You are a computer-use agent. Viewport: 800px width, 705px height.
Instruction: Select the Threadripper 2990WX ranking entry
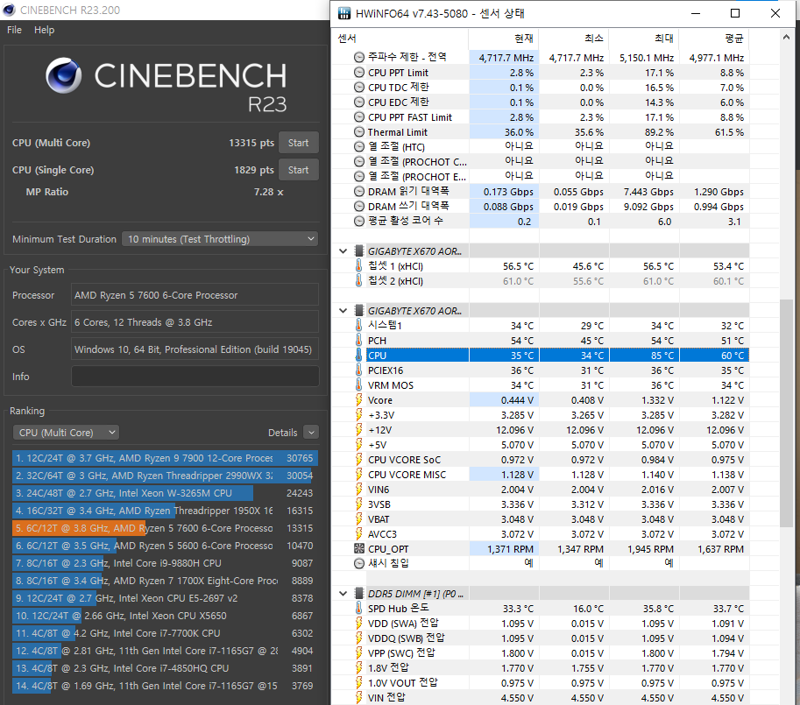tap(165, 475)
